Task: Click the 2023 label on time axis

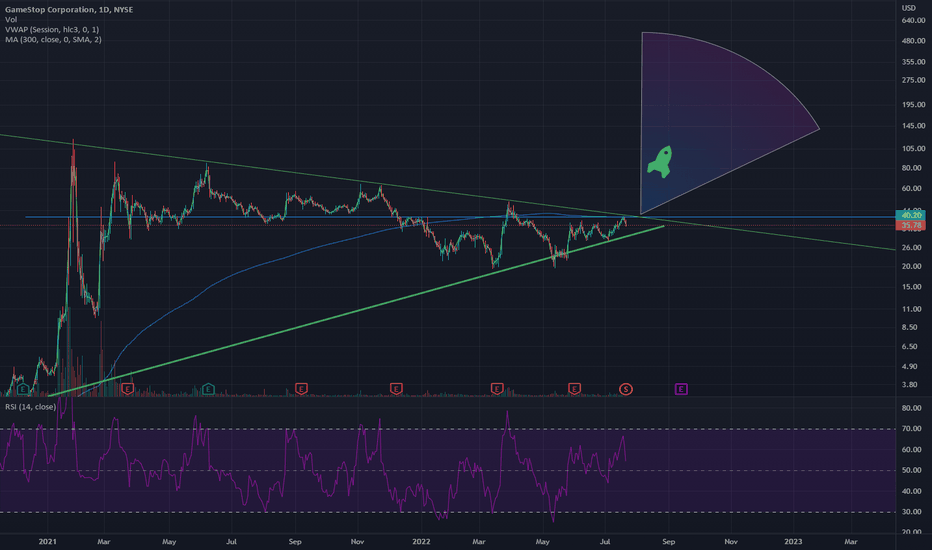Action: (793, 542)
